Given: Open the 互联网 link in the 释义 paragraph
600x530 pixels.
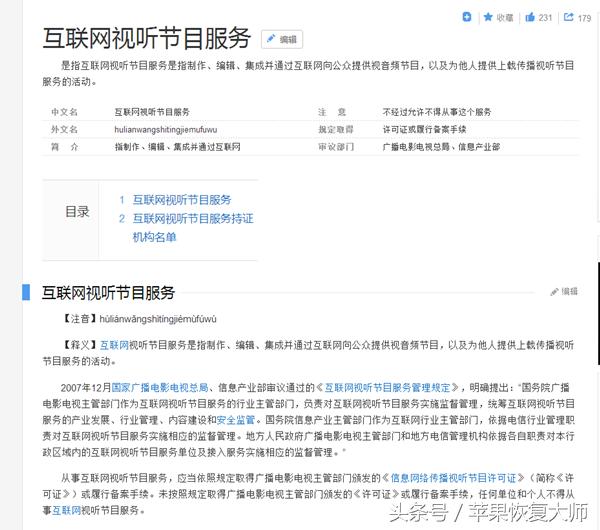Looking at the screenshot, I should [x=114, y=345].
